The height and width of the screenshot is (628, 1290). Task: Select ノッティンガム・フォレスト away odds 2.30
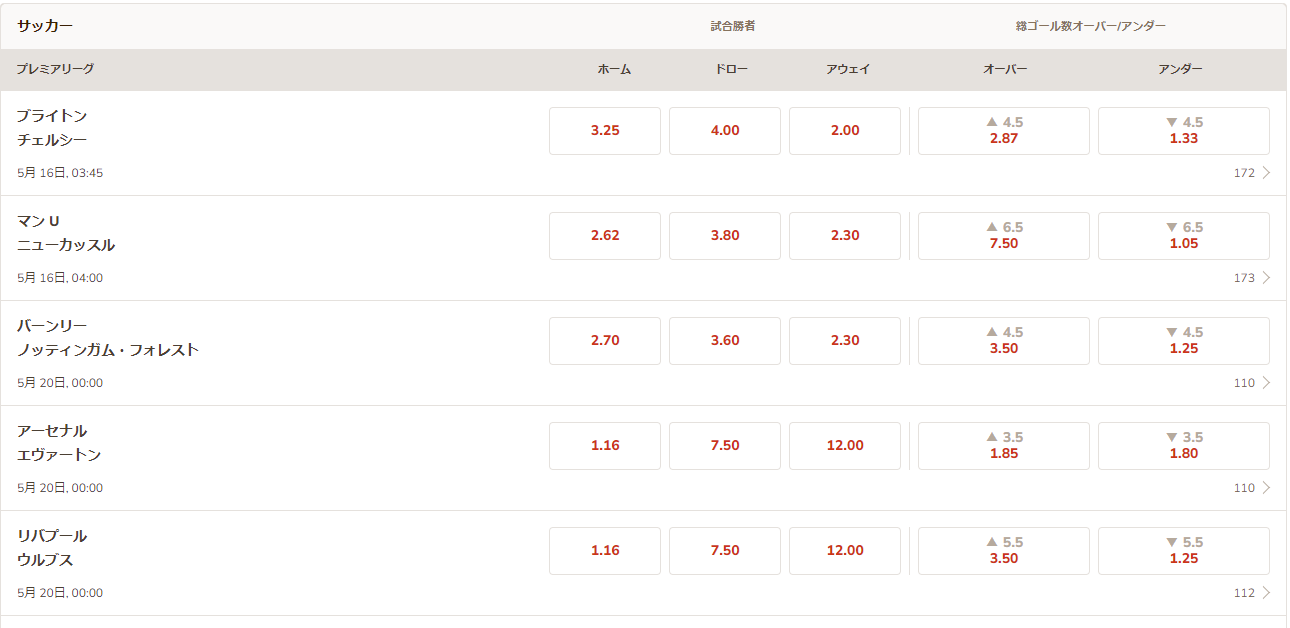[845, 341]
